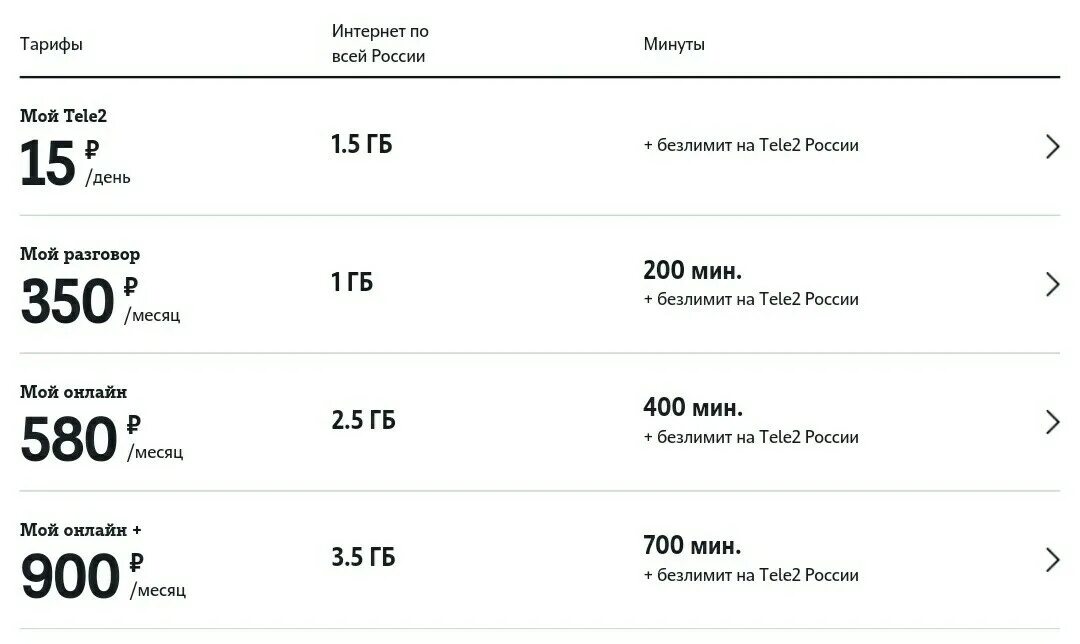Select the Мой Tele2 tariff name
The width and height of the screenshot is (1080, 644).
tap(63, 116)
